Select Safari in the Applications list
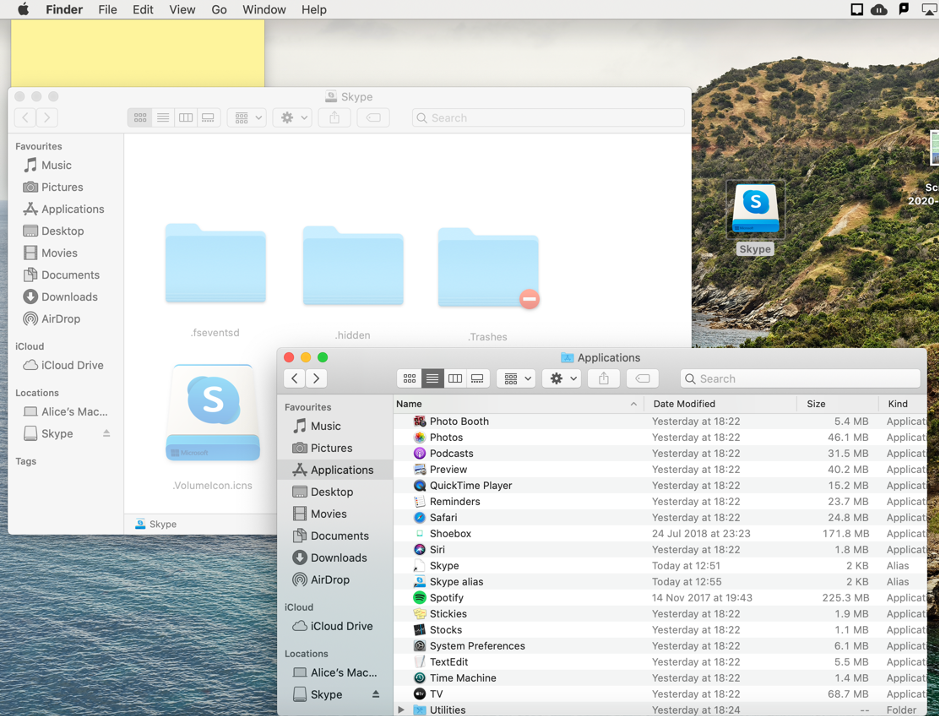 tap(443, 518)
